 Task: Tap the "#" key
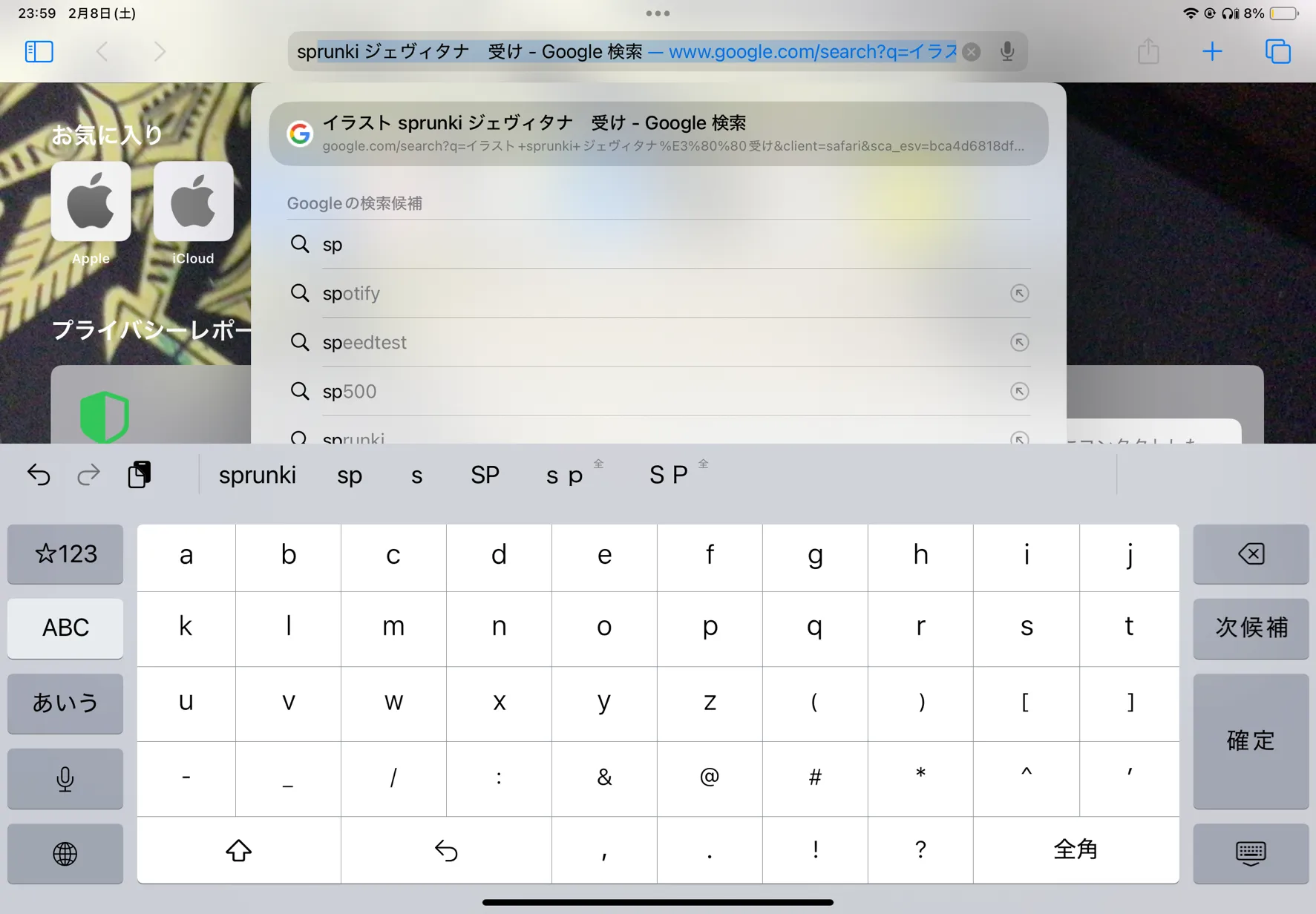point(815,779)
